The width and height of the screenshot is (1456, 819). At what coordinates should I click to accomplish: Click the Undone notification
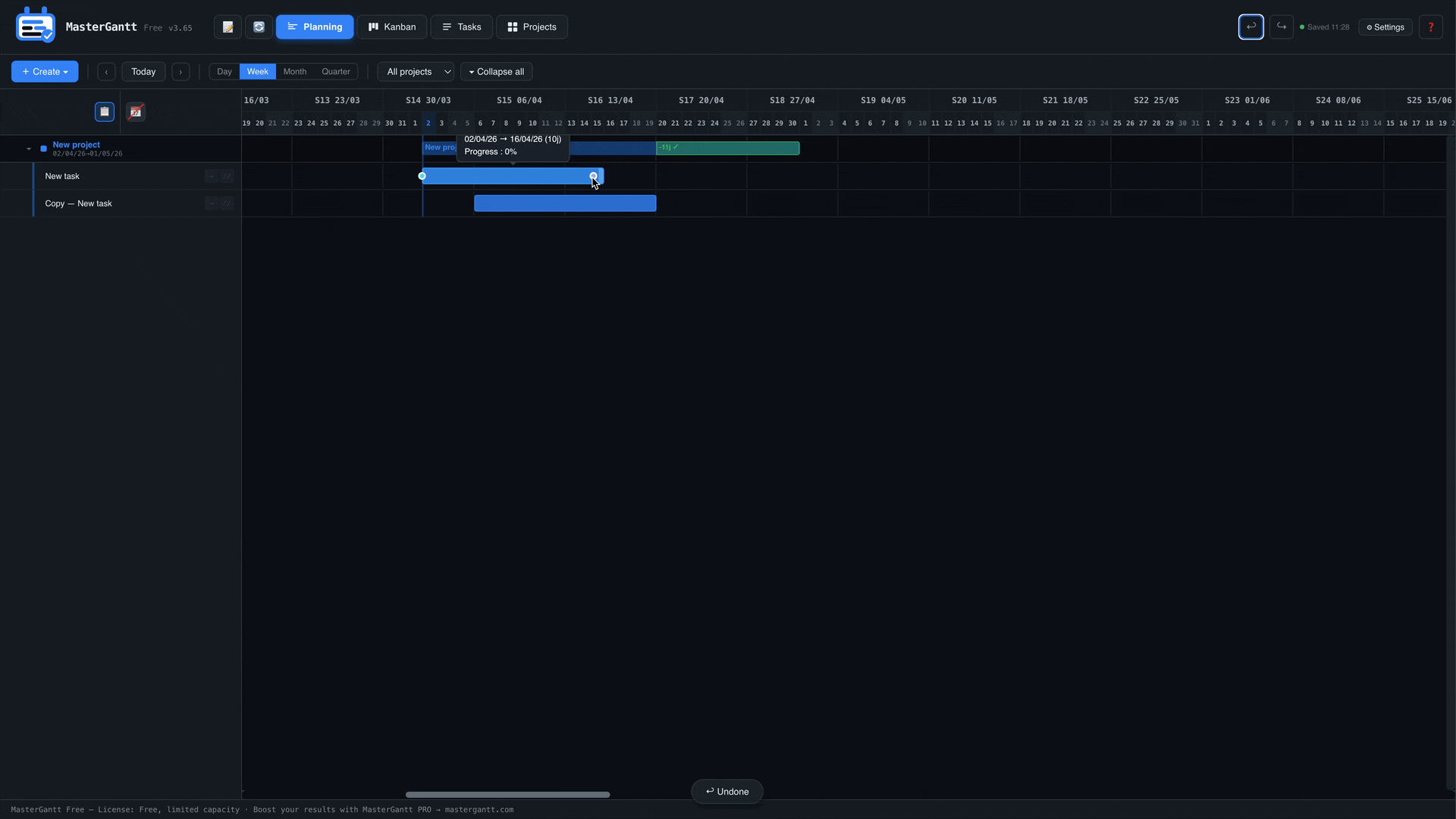point(727,792)
